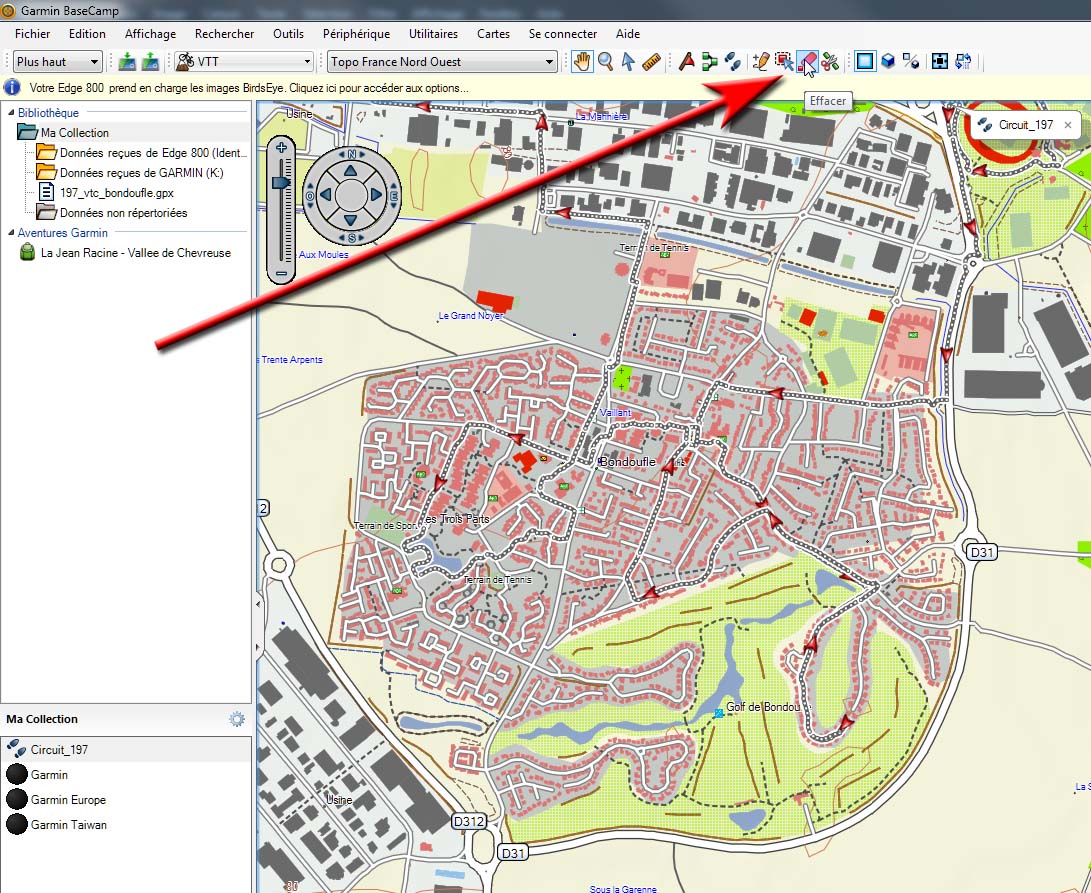The image size is (1091, 893).
Task: Pan the map west with compass left arrow
Action: click(x=325, y=196)
